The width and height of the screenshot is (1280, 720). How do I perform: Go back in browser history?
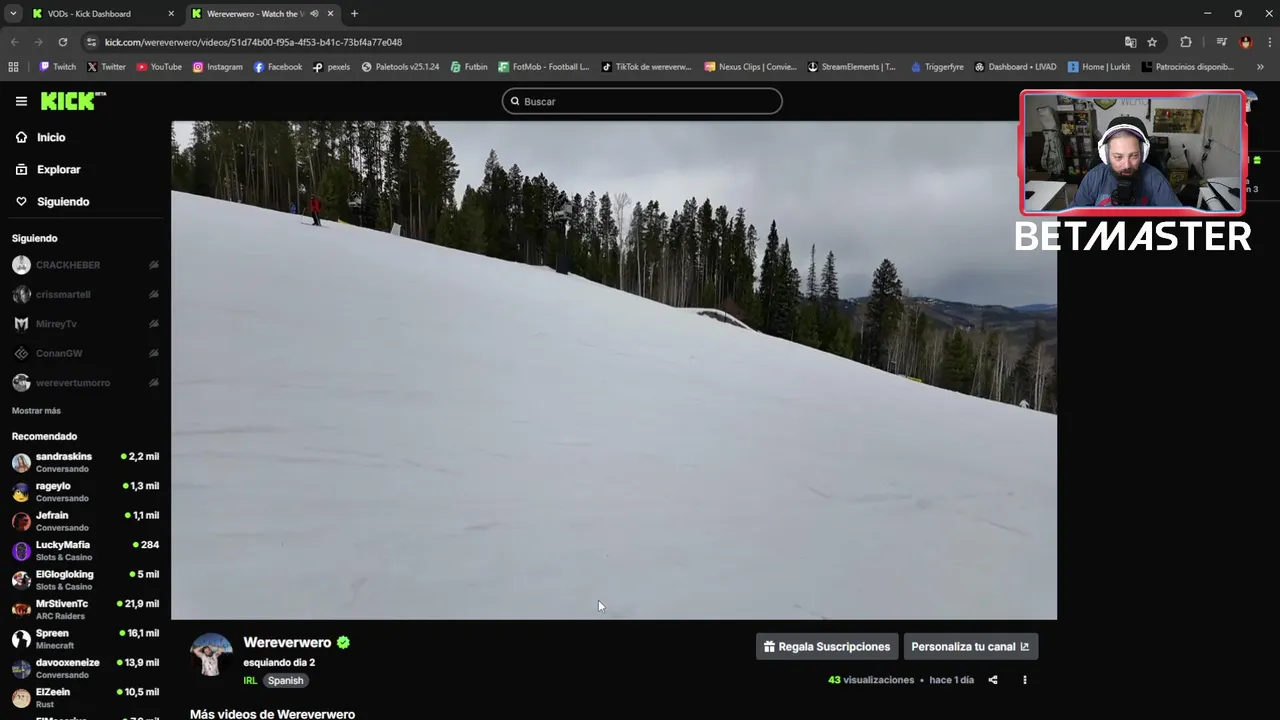pyautogui.click(x=14, y=42)
